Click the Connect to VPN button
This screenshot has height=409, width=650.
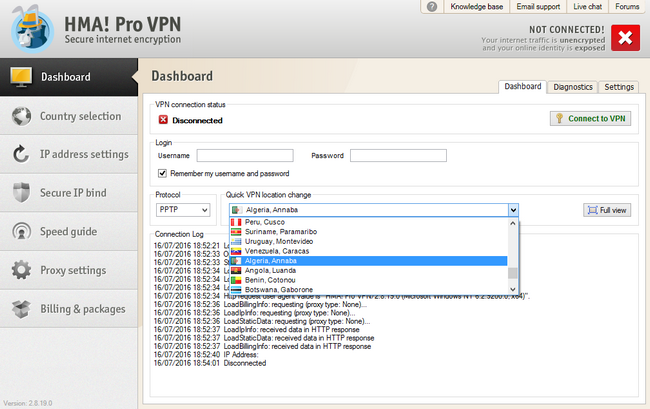point(590,119)
